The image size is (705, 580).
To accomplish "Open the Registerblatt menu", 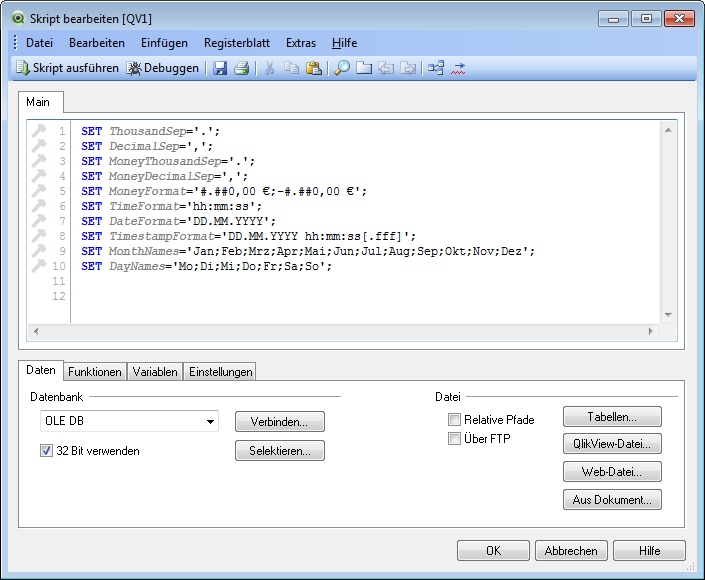I will 237,43.
